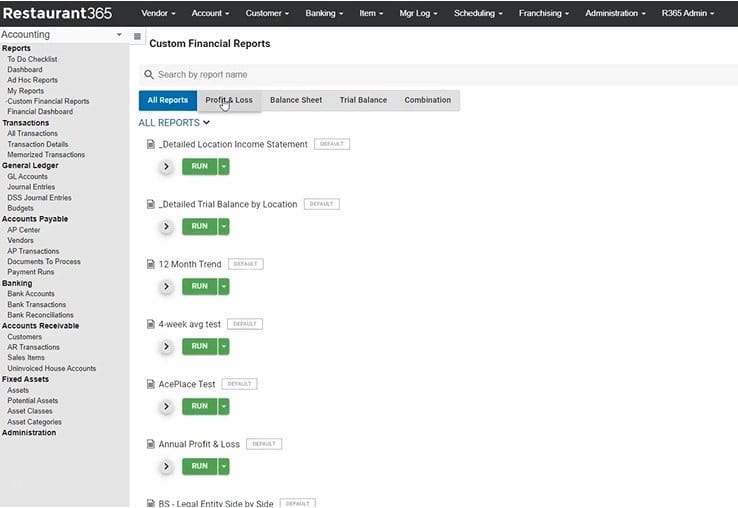
Task: Click the hamburger menu icon beside Accounting
Action: point(137,36)
